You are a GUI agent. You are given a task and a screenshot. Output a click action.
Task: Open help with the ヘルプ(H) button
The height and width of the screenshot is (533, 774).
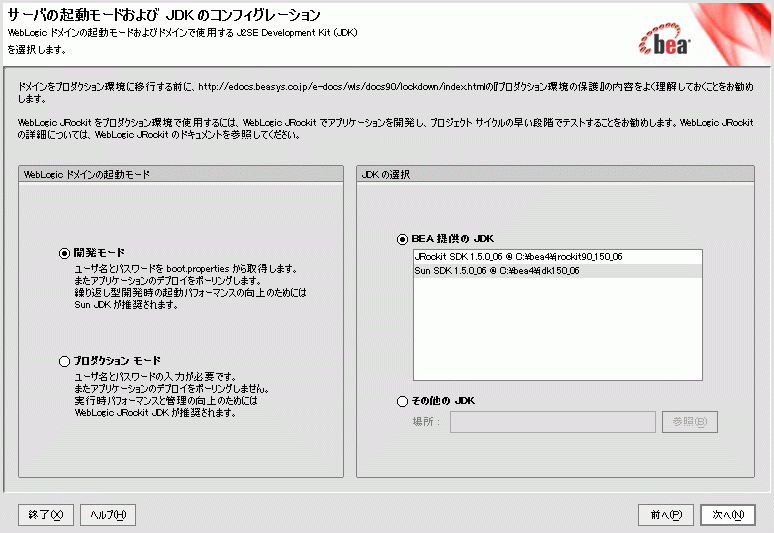click(x=108, y=515)
